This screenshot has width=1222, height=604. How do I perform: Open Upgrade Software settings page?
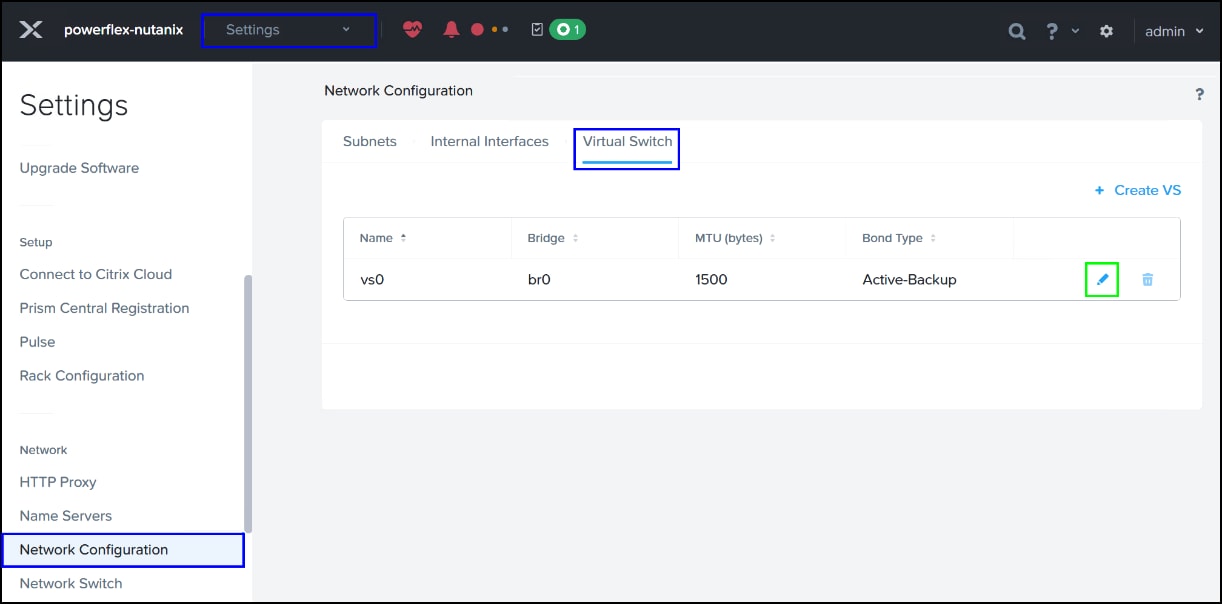pyautogui.click(x=79, y=168)
